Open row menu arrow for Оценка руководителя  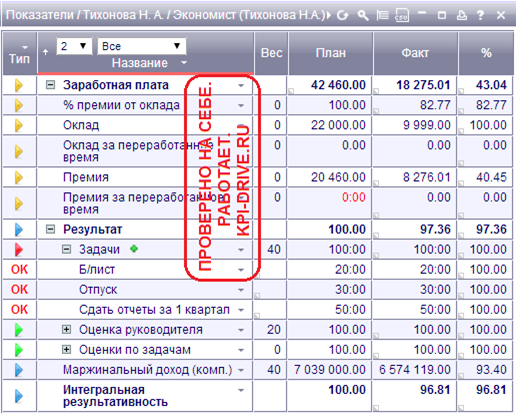click(241, 330)
